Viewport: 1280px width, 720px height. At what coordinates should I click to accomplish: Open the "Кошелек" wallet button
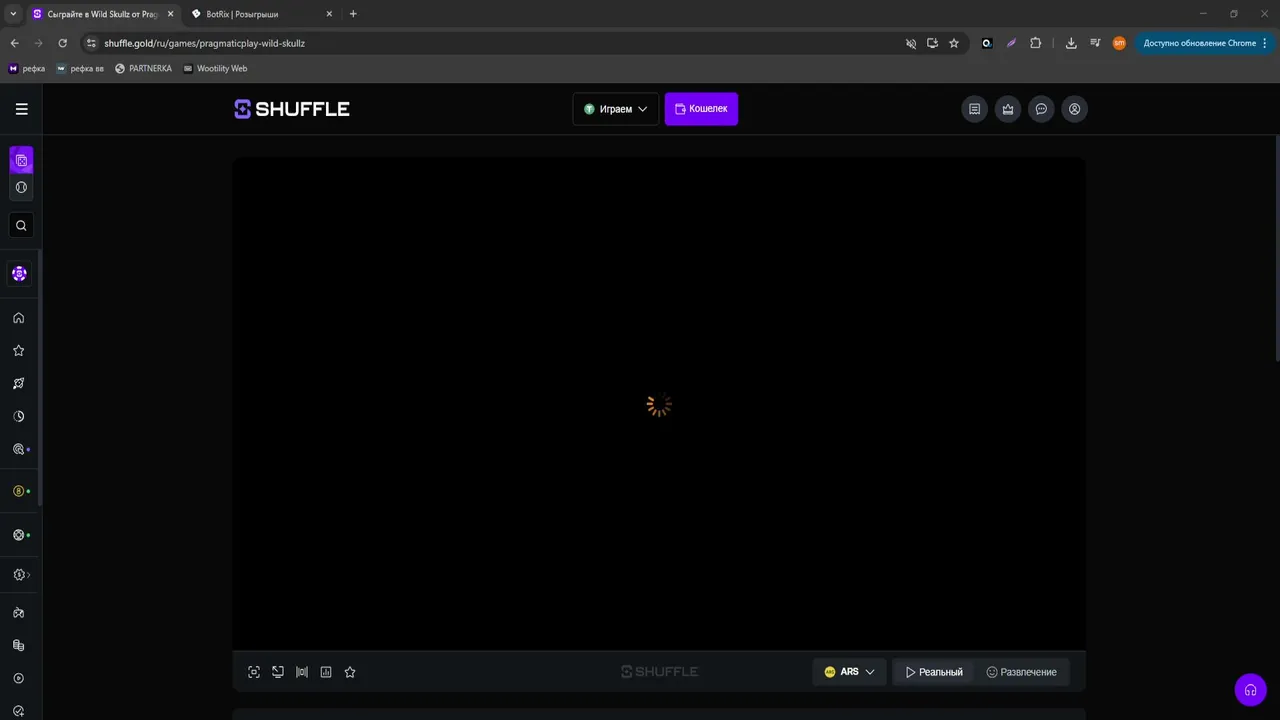coord(701,109)
